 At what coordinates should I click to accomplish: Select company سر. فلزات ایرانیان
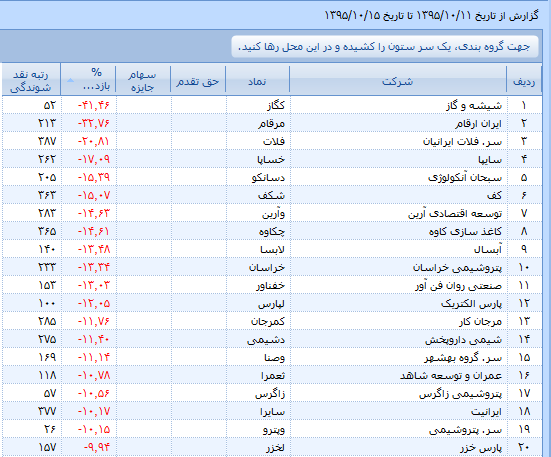coord(462,142)
